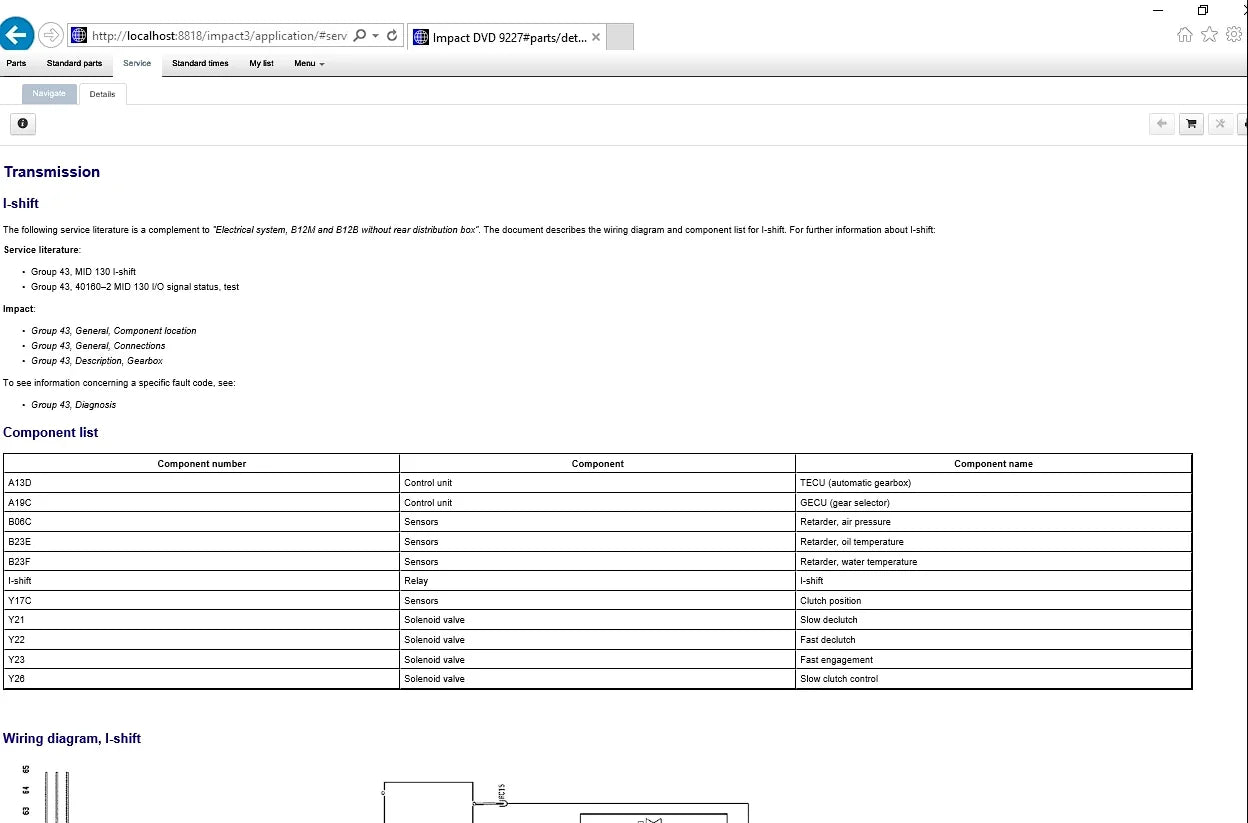This screenshot has height=823, width=1248.
Task: Click the Retarder, oil temperature cell
Action: click(x=993, y=542)
